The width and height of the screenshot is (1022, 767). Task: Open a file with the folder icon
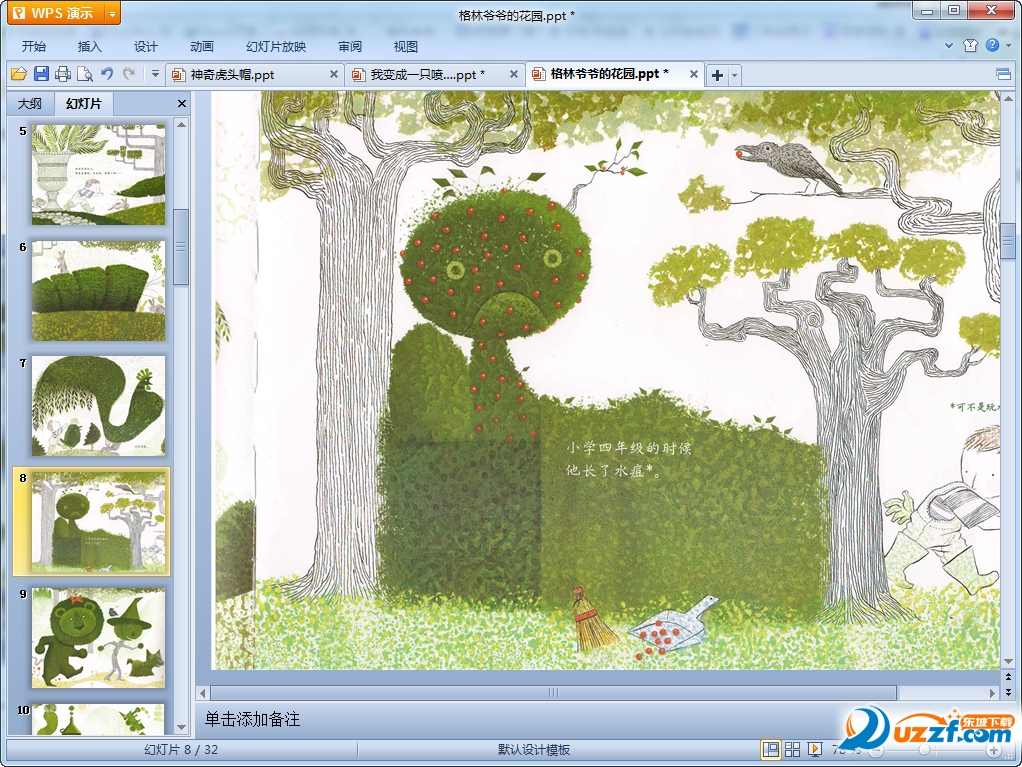(19, 74)
